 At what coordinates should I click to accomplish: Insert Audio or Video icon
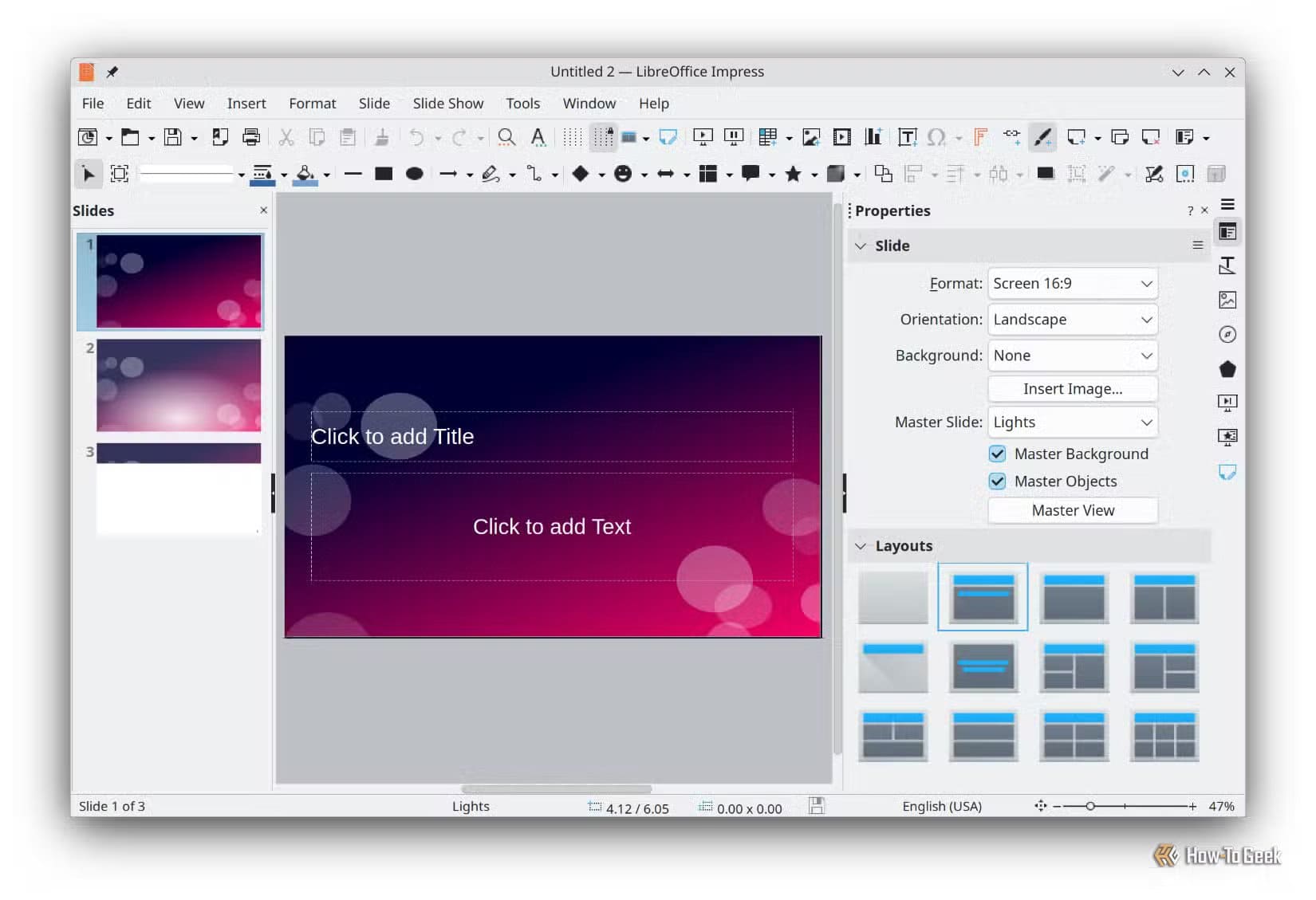(842, 137)
